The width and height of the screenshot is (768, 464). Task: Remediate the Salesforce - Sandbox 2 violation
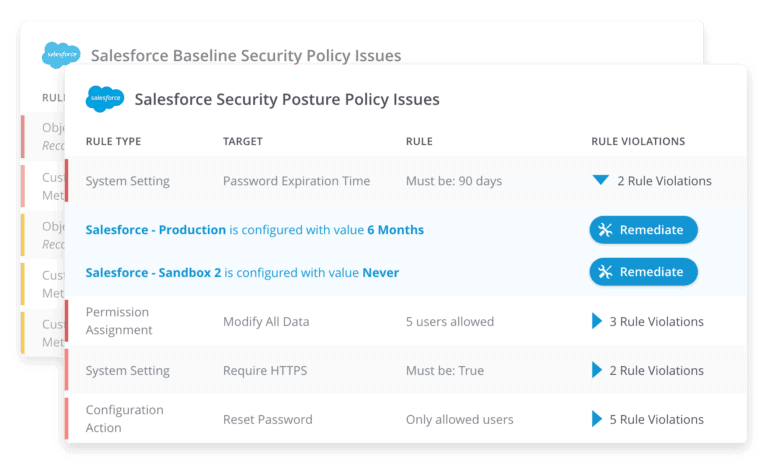[644, 272]
